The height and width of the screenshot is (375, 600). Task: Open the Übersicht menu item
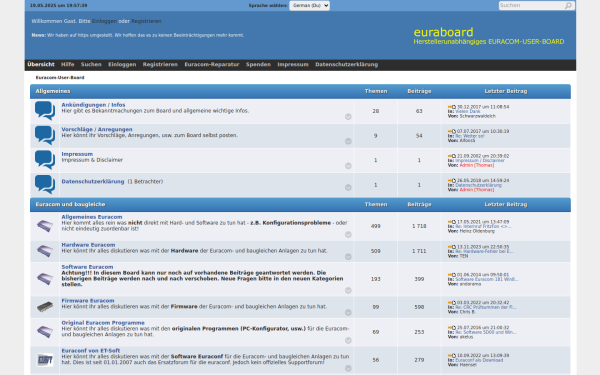41,64
